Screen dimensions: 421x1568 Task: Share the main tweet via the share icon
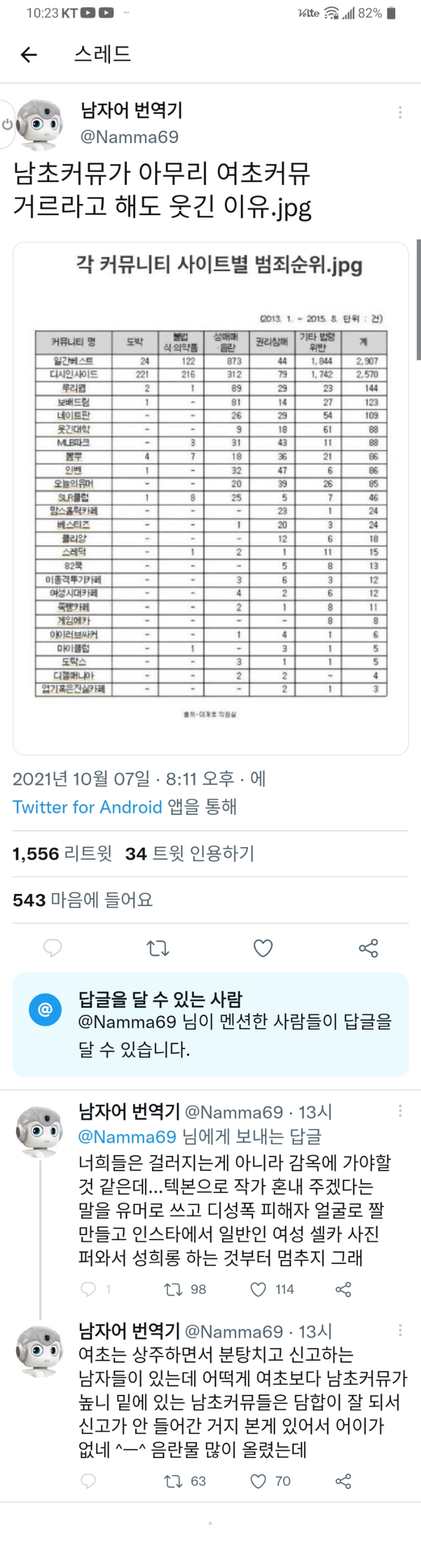[x=367, y=948]
